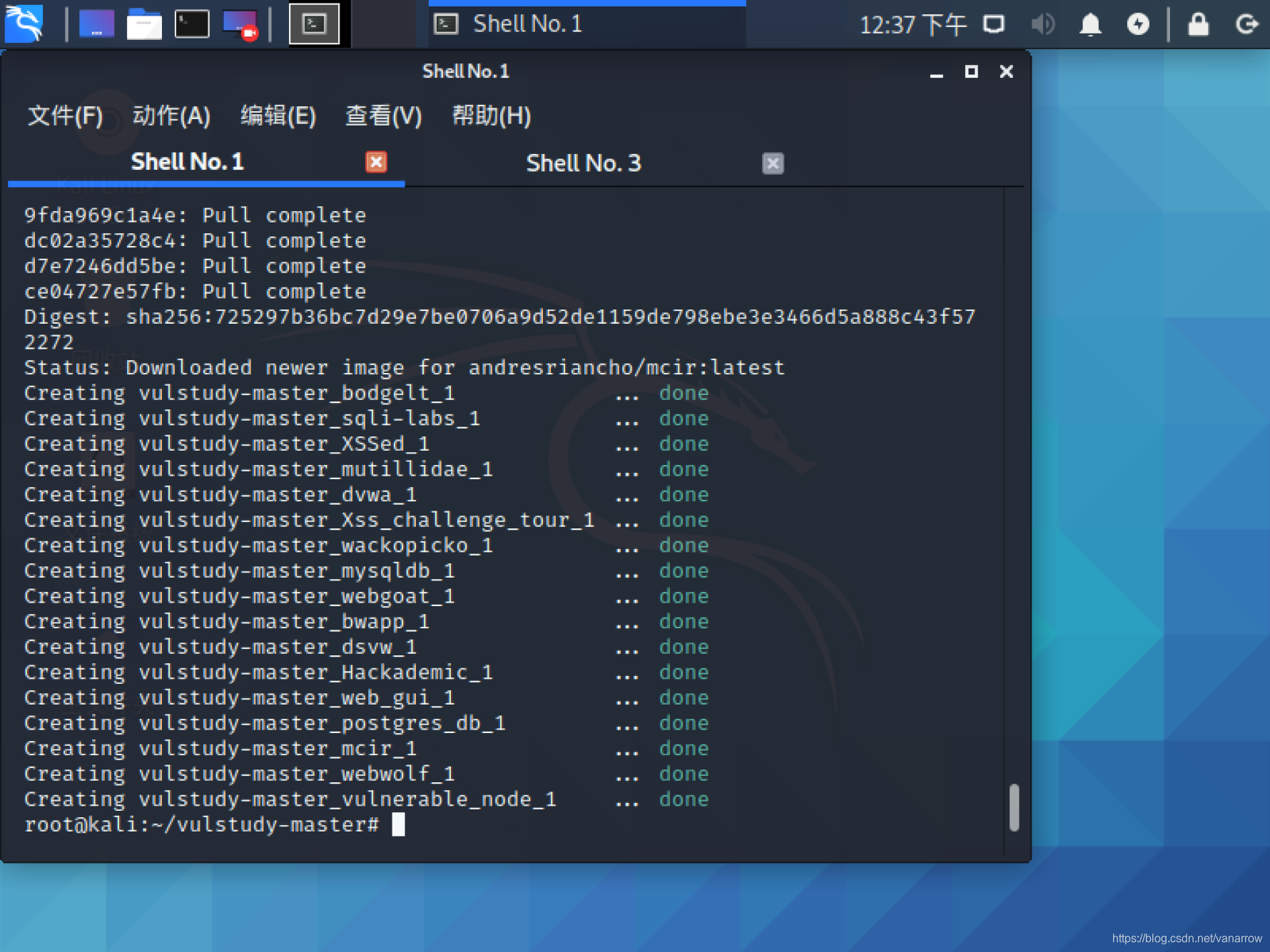Close the Shell No. 3 tab

tap(773, 163)
